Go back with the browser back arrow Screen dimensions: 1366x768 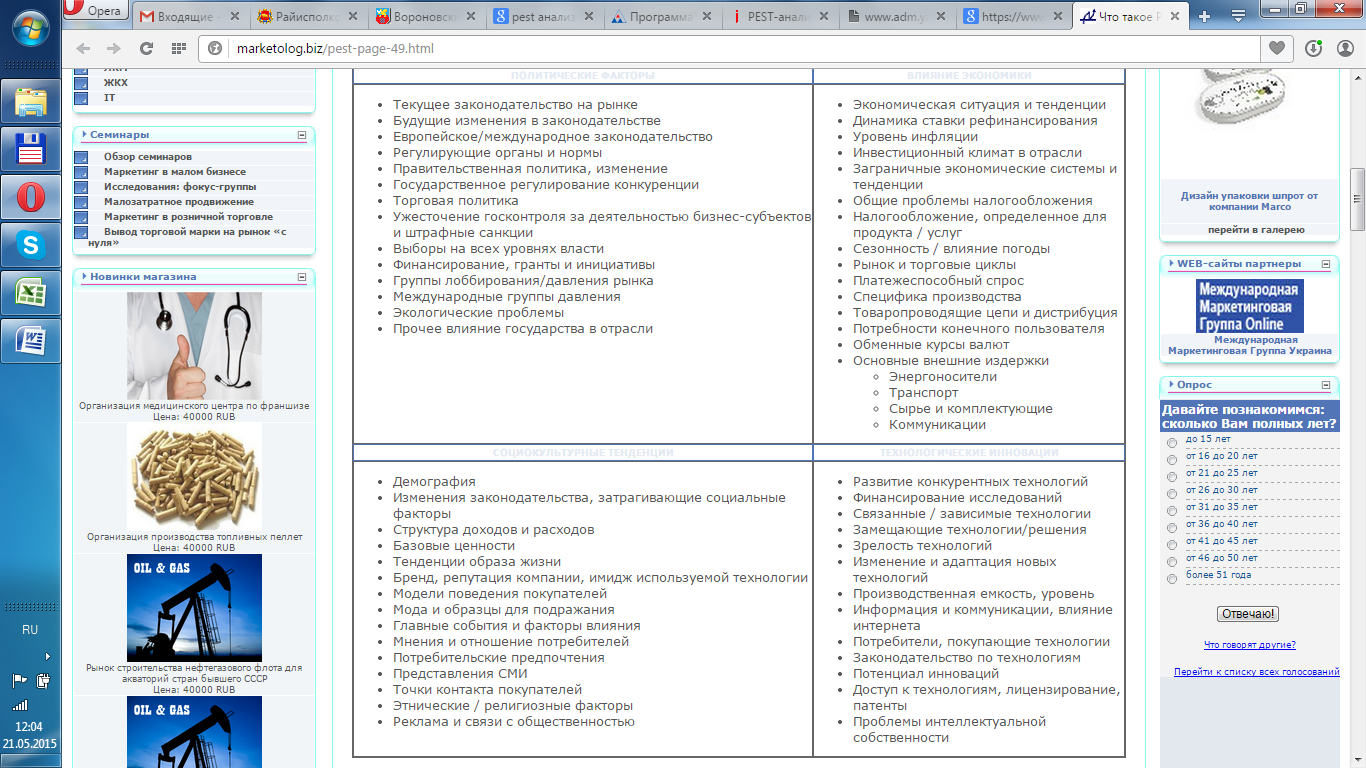(x=84, y=48)
